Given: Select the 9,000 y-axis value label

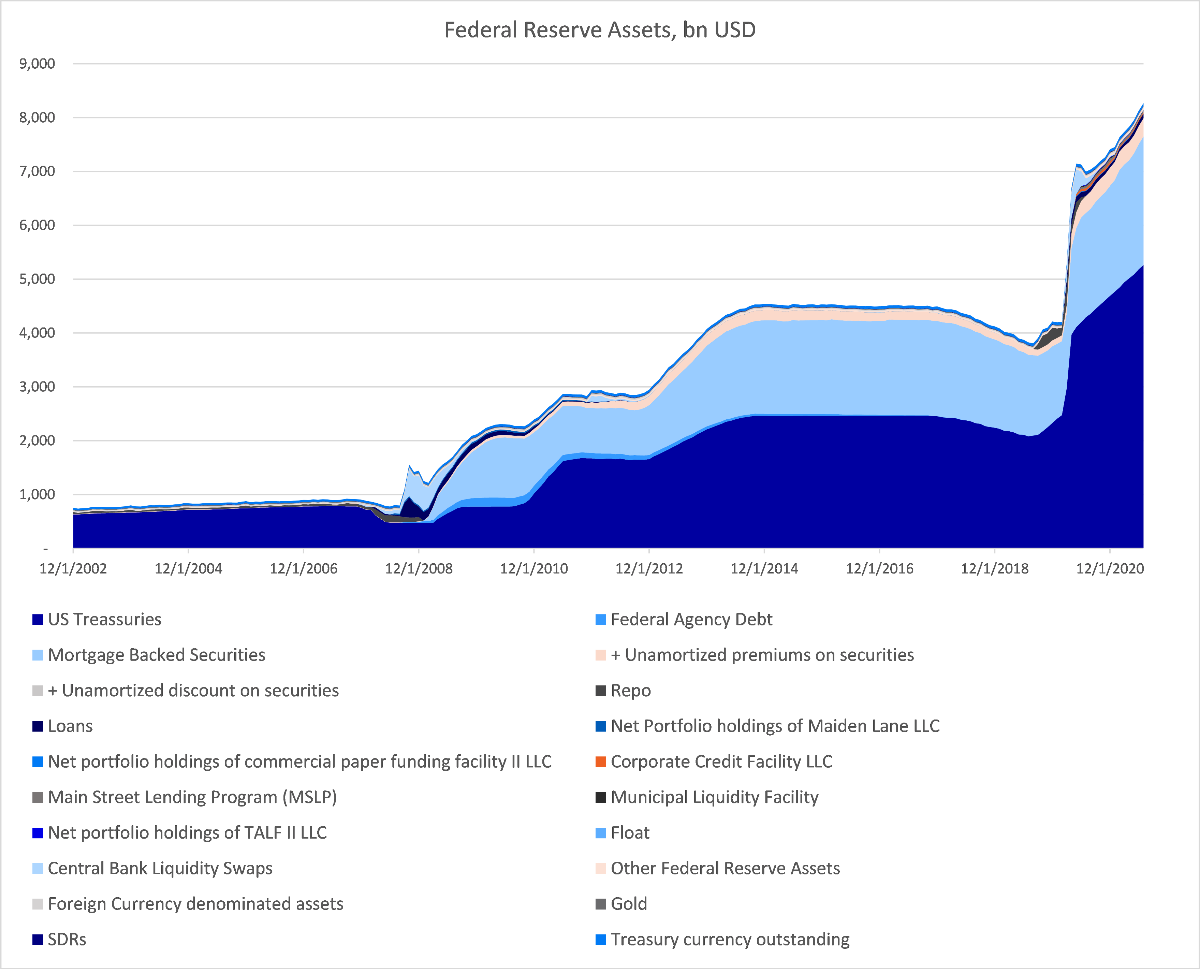Looking at the screenshot, I should [x=37, y=64].
